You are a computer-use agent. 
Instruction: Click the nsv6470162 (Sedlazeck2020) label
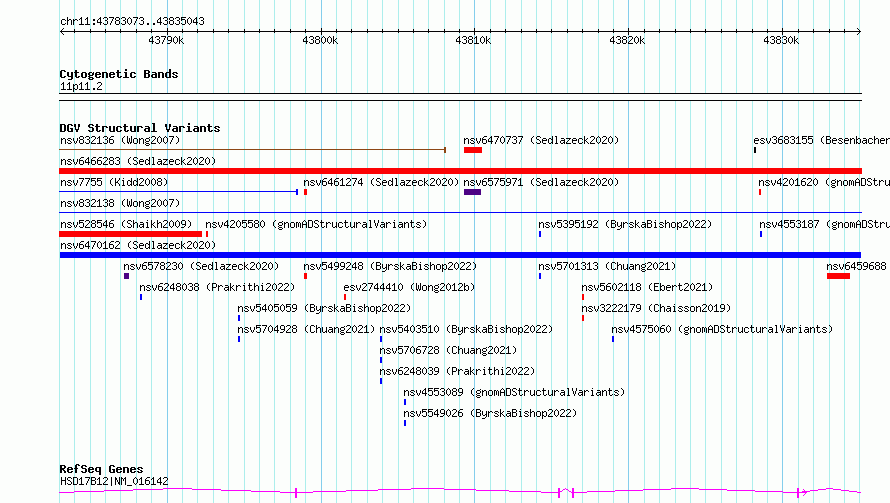tap(138, 245)
